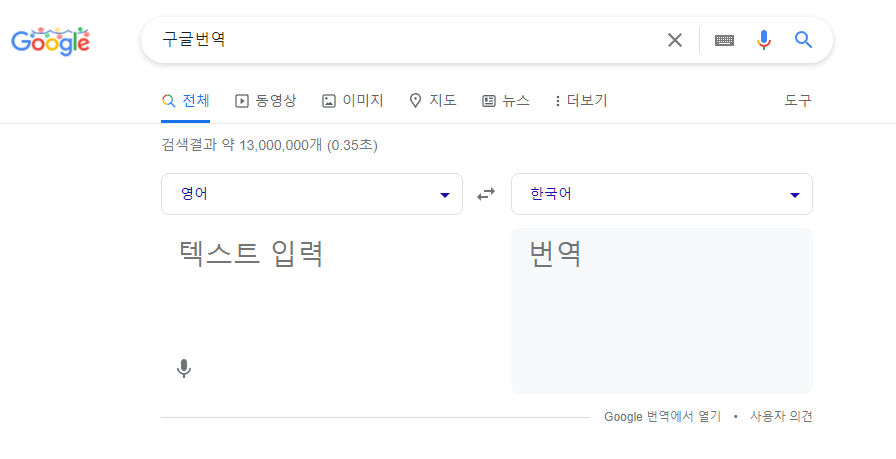This screenshot has width=896, height=459.
Task: Open the 지도 tab
Action: (433, 101)
